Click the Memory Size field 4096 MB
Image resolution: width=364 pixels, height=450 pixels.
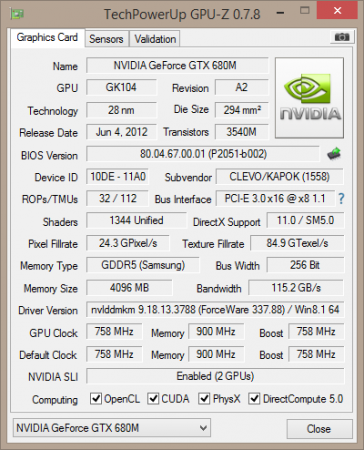[129, 287]
